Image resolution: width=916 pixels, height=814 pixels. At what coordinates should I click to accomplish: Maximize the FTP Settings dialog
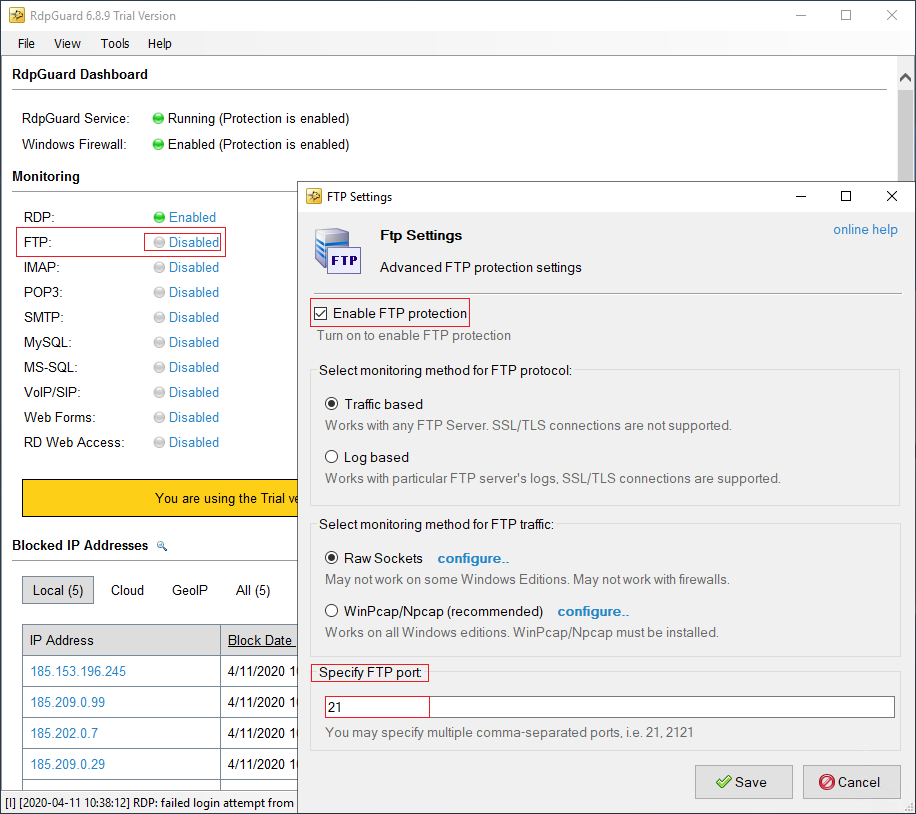tap(846, 196)
